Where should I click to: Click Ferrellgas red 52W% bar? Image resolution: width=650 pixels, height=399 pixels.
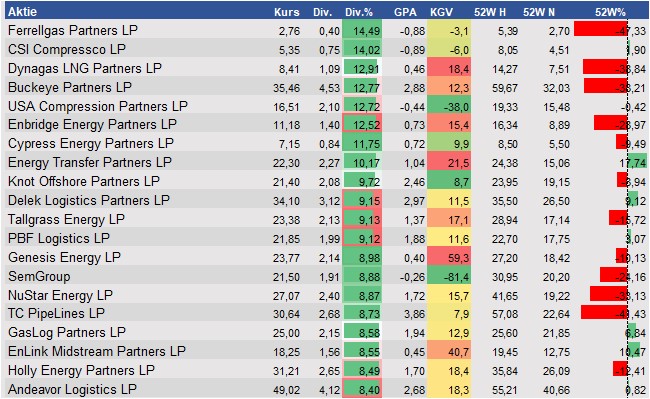tap(601, 29)
